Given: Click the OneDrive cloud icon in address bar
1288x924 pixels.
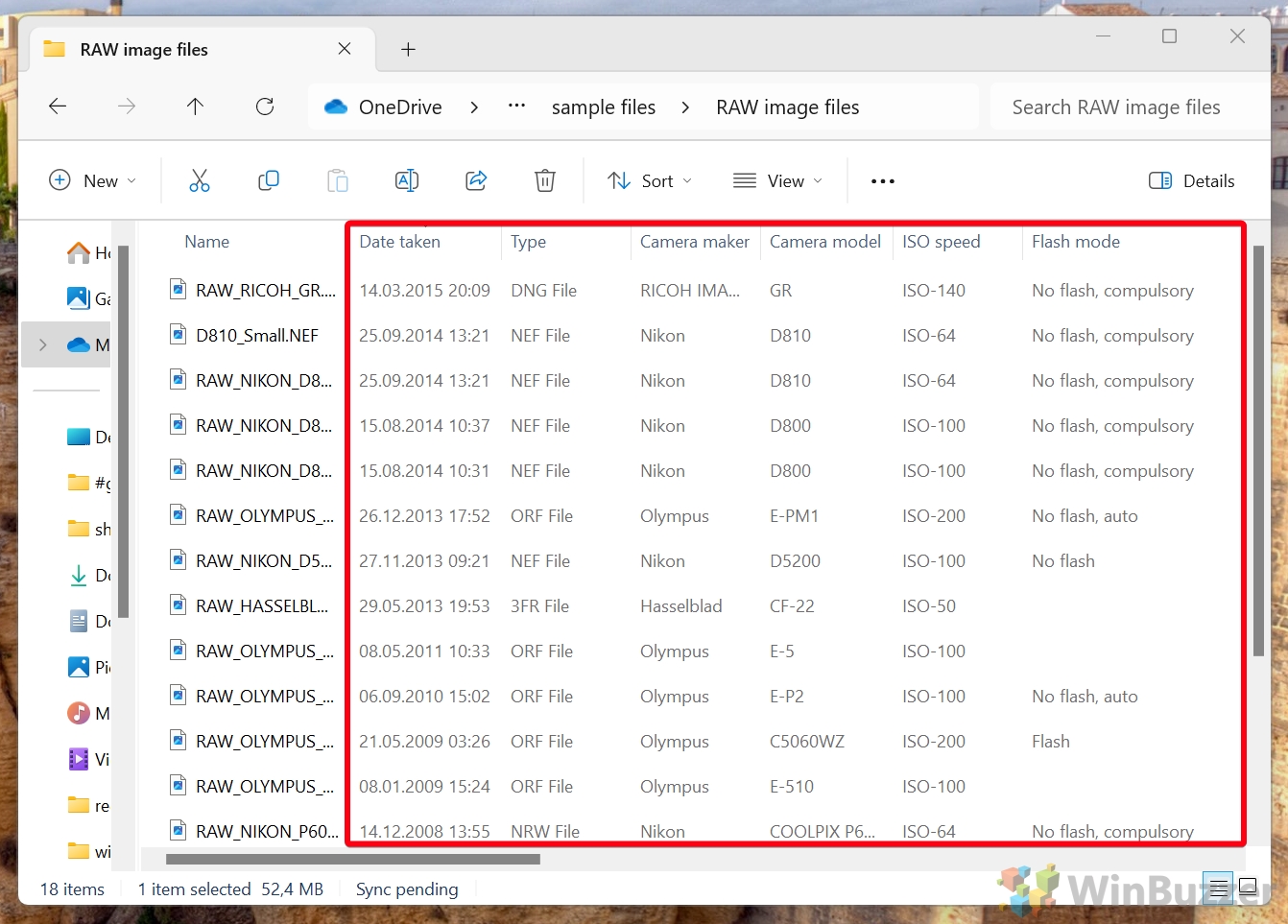Looking at the screenshot, I should (336, 107).
